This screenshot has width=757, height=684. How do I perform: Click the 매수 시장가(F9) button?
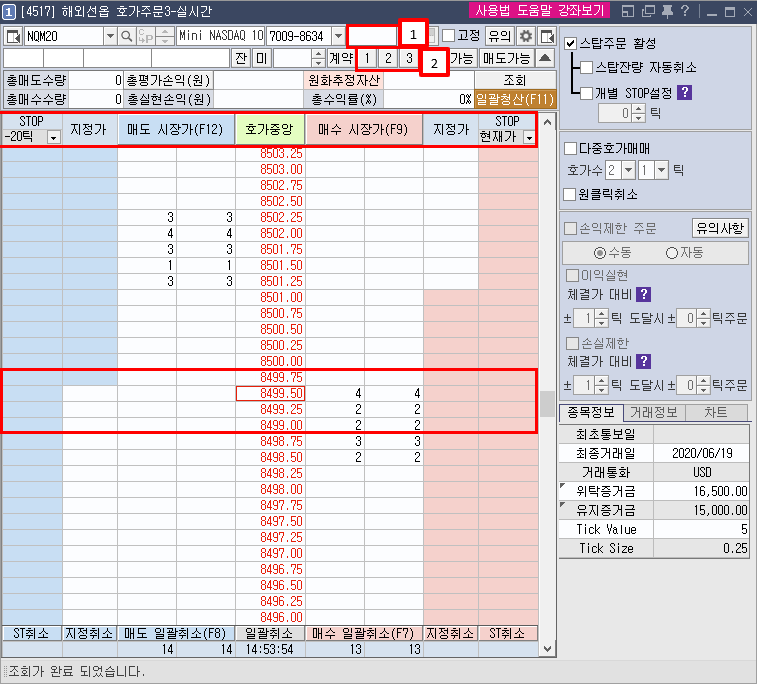[x=364, y=129]
